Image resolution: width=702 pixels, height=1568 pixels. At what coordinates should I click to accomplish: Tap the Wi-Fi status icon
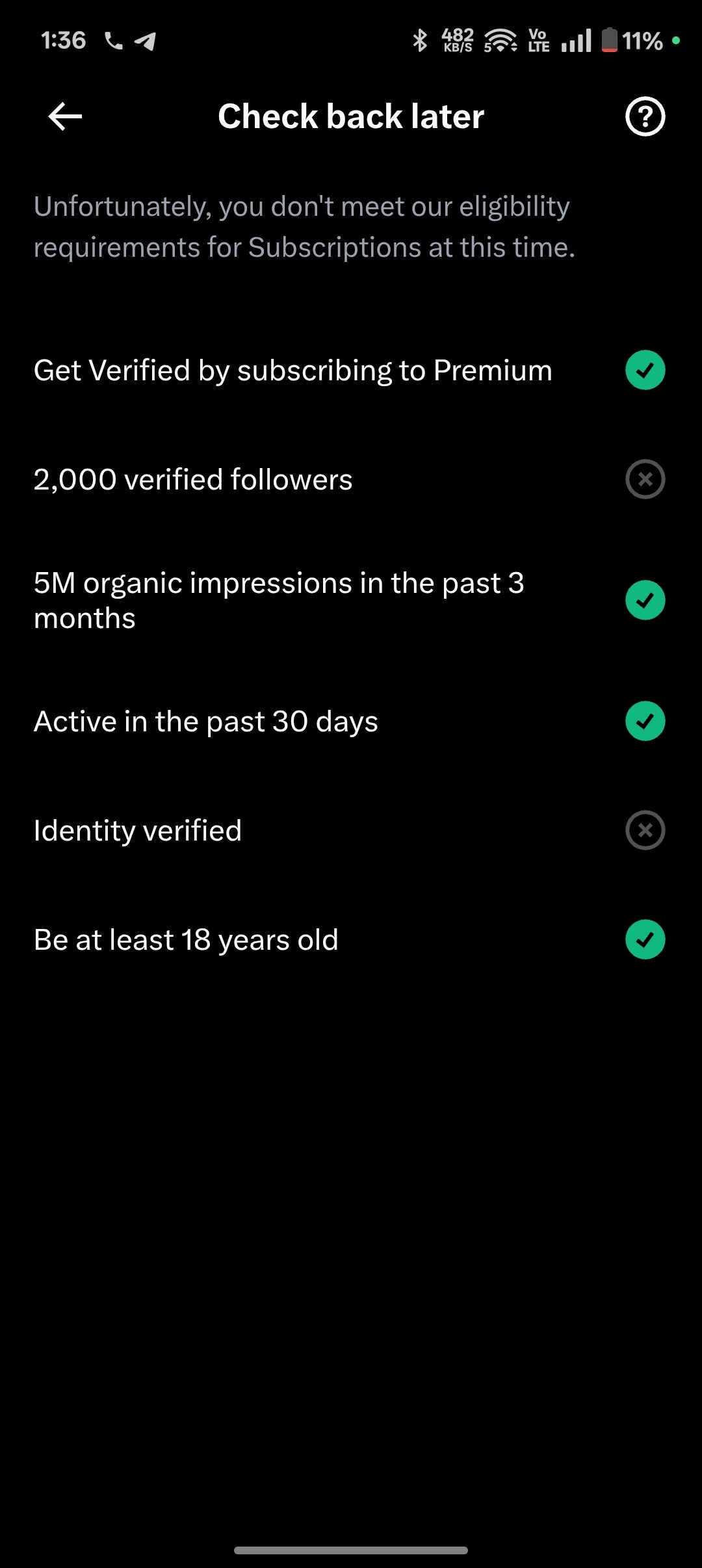[x=500, y=40]
